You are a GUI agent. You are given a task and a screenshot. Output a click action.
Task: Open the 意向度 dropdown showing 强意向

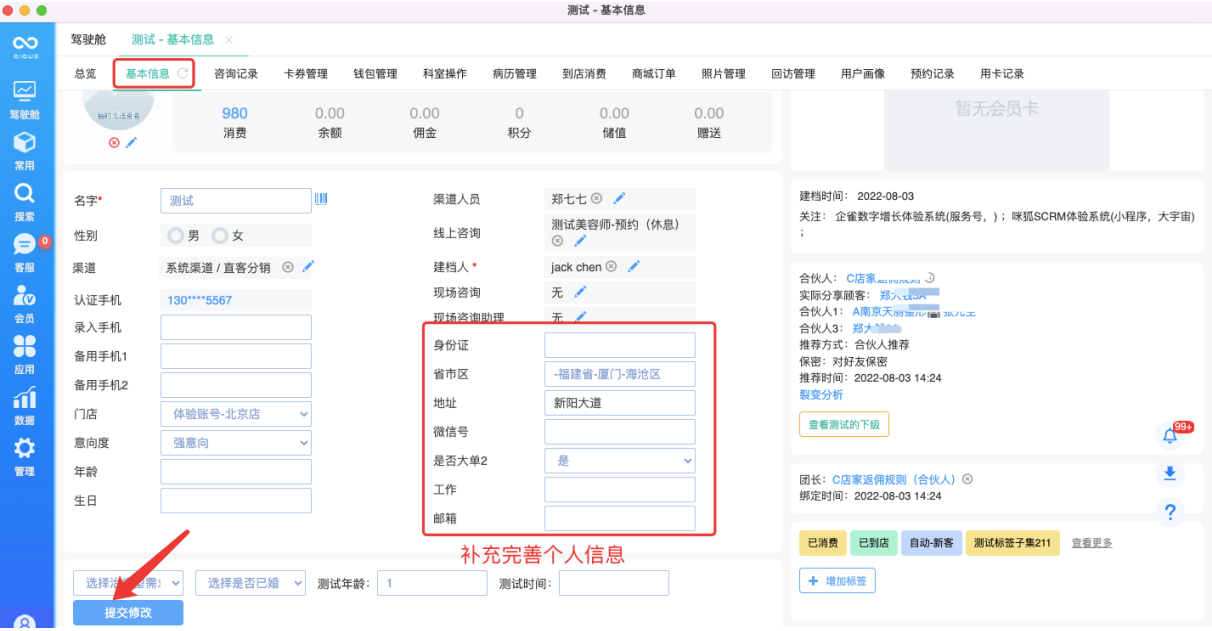(235, 442)
